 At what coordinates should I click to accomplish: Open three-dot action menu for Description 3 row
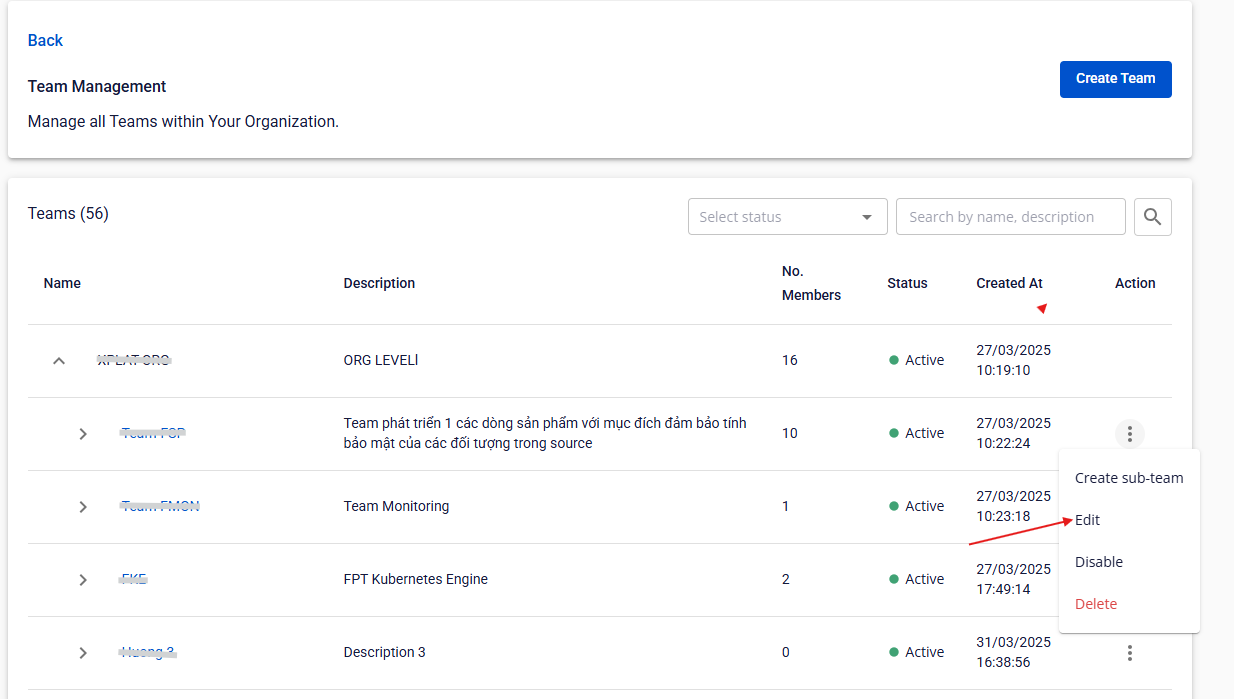[1129, 653]
